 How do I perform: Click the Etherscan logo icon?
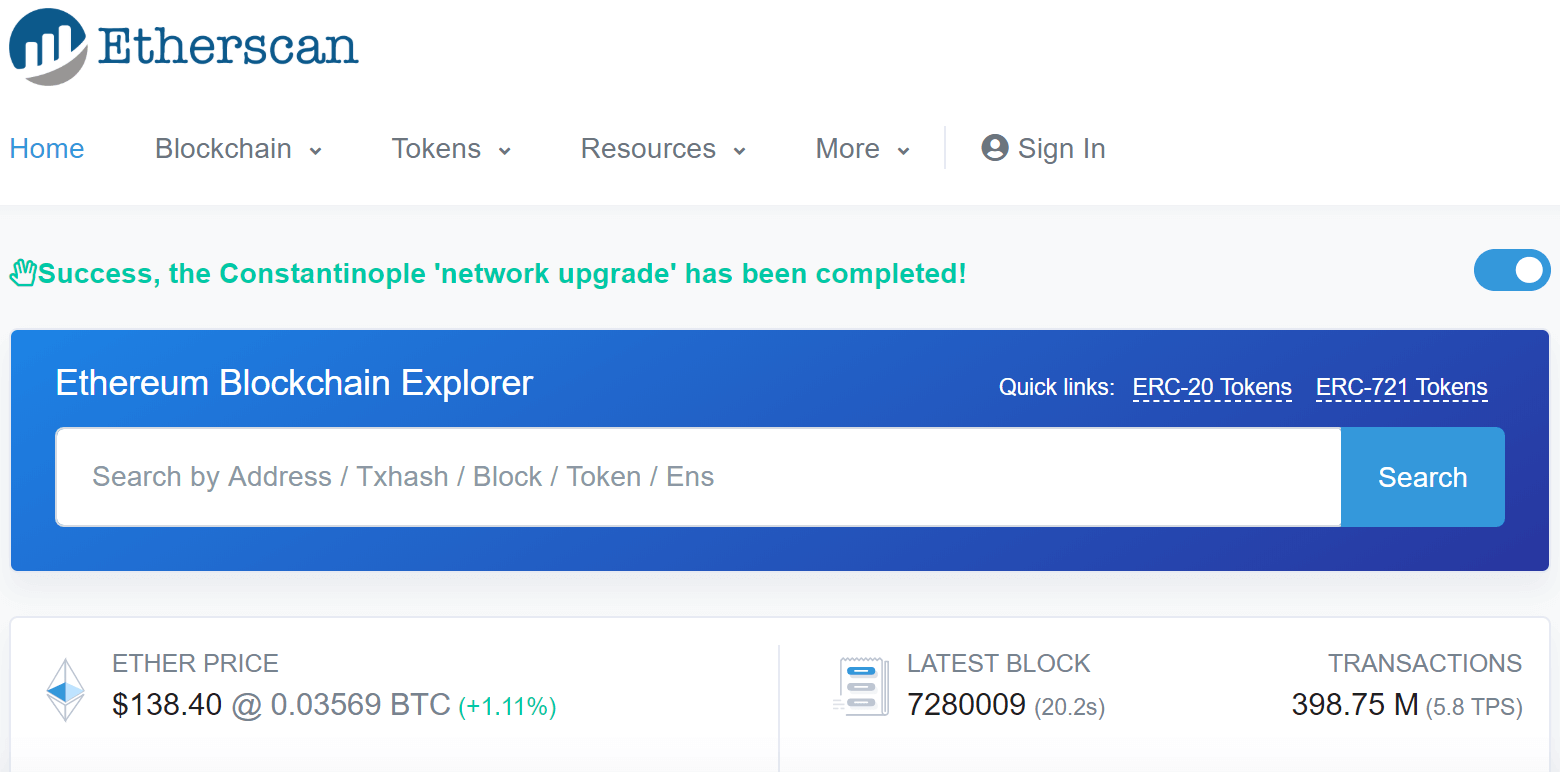[49, 47]
